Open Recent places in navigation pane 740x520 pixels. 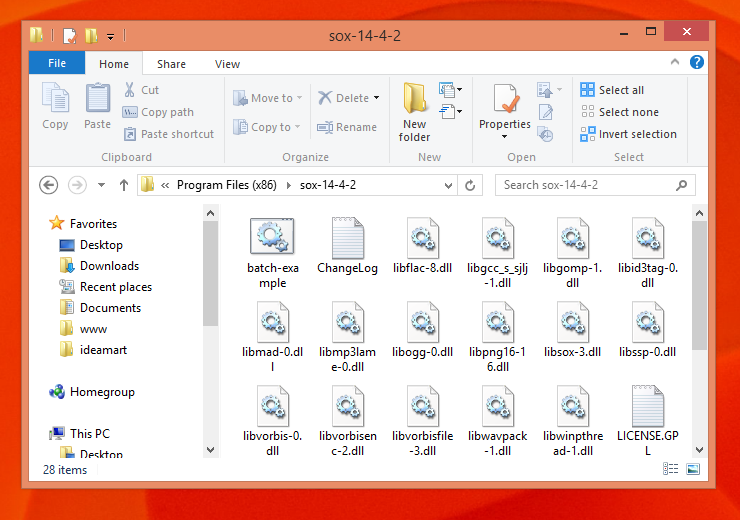(x=106, y=287)
